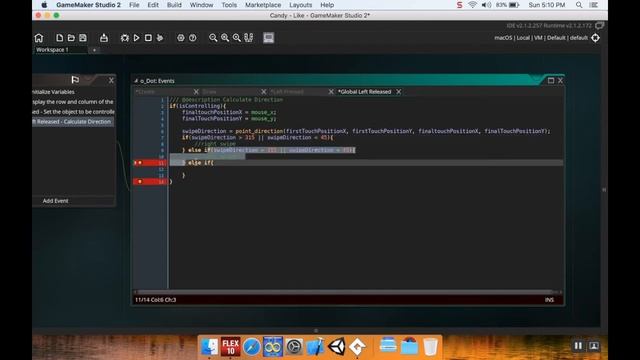
Task: Add a new workspace with plus tab
Action: (94, 50)
